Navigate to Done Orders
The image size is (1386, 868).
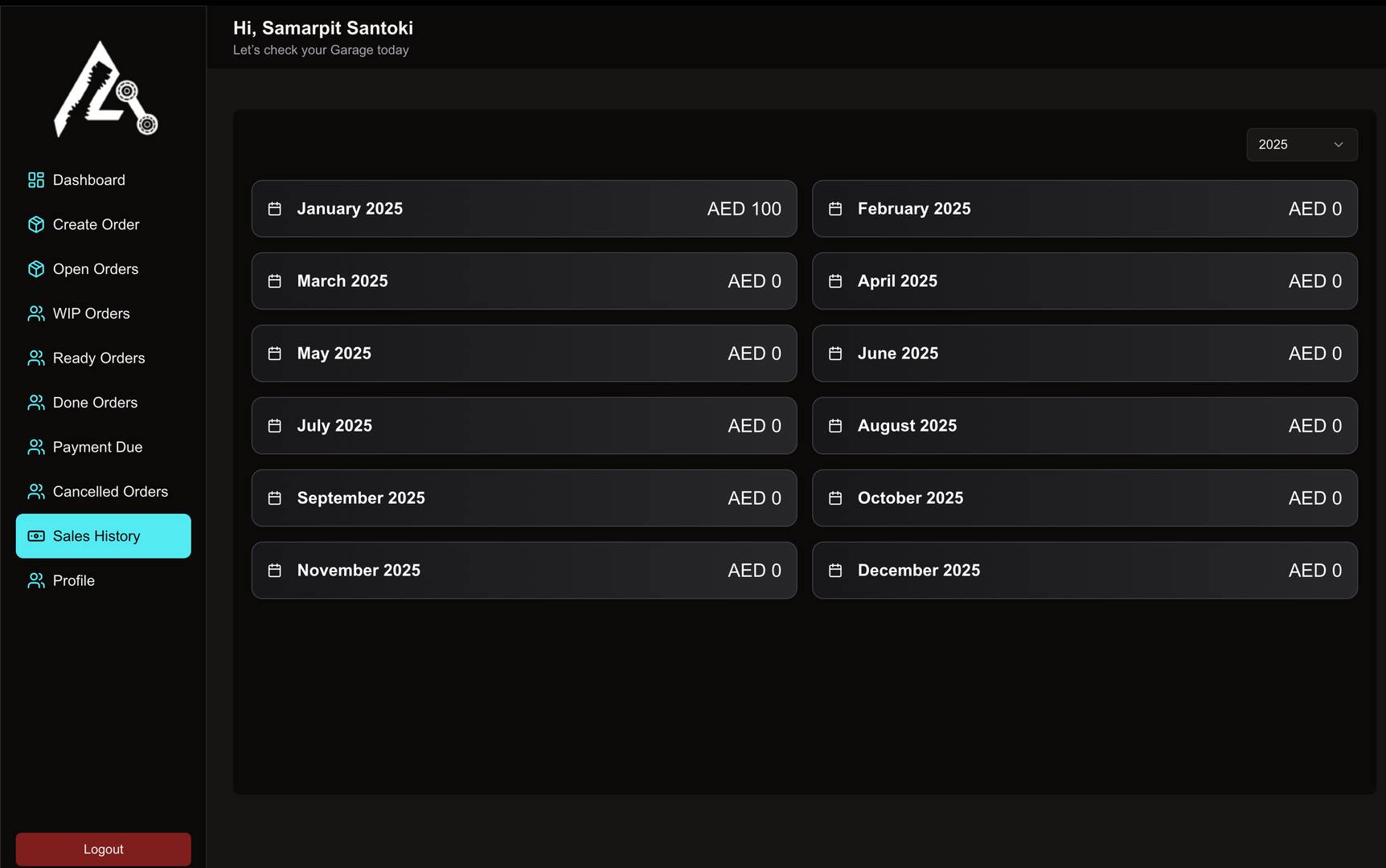(95, 403)
